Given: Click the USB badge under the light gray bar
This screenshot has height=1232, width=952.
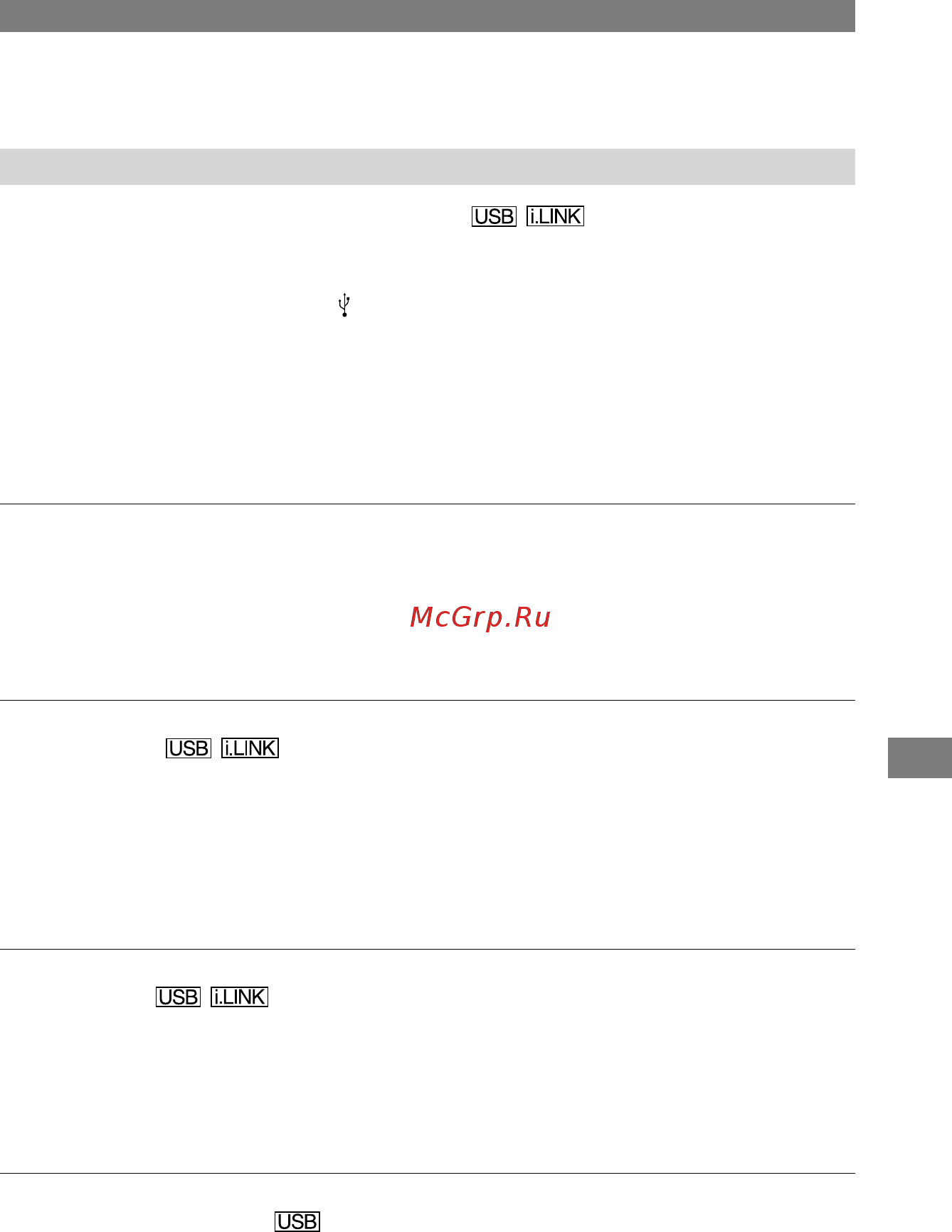Looking at the screenshot, I should coord(494,216).
